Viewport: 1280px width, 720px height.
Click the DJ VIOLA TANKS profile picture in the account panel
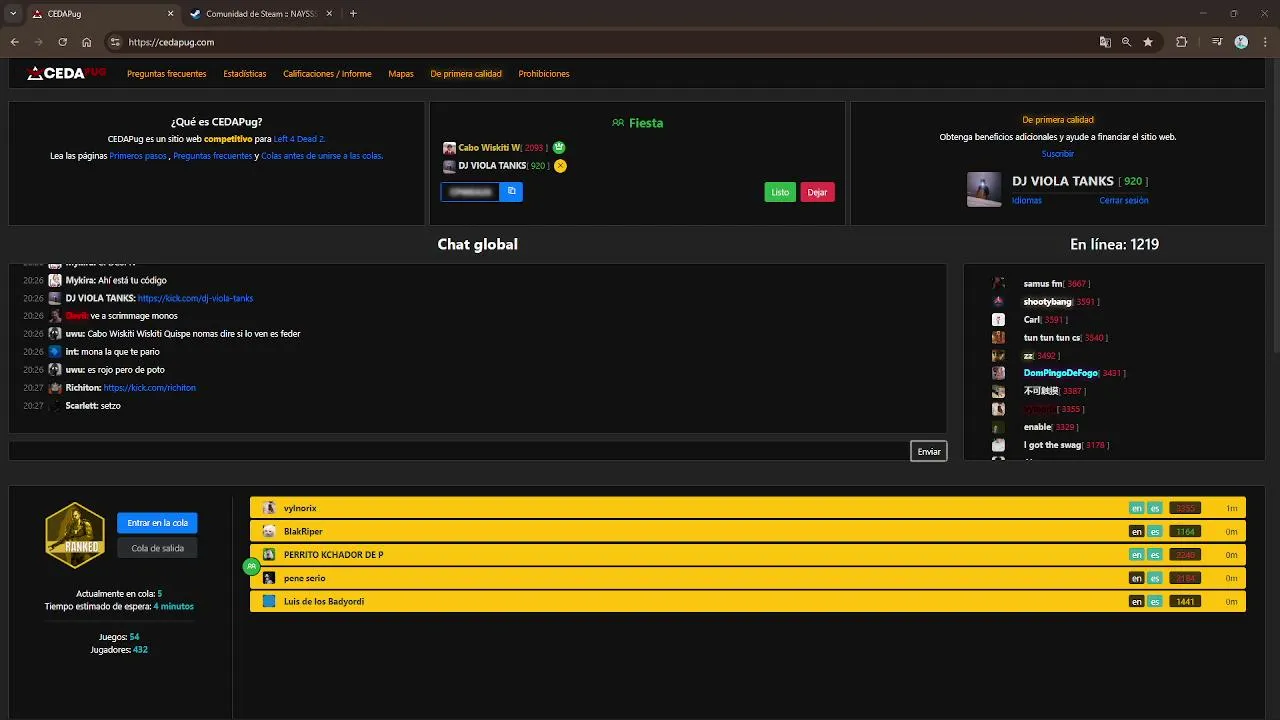pos(984,189)
